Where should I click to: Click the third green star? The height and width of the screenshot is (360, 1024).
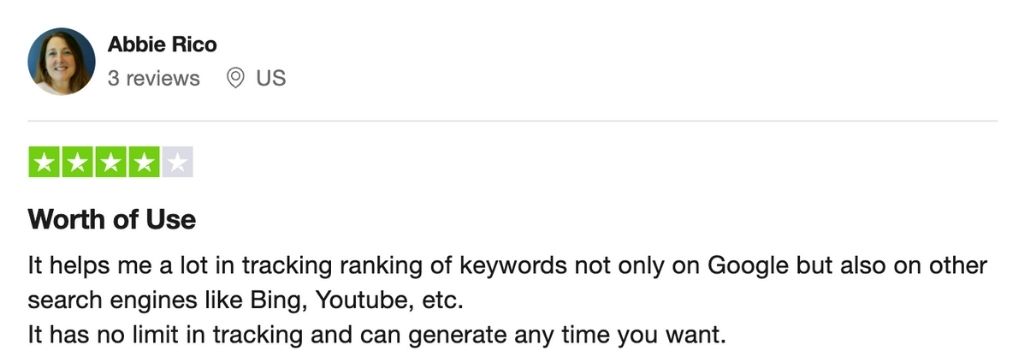coord(110,162)
